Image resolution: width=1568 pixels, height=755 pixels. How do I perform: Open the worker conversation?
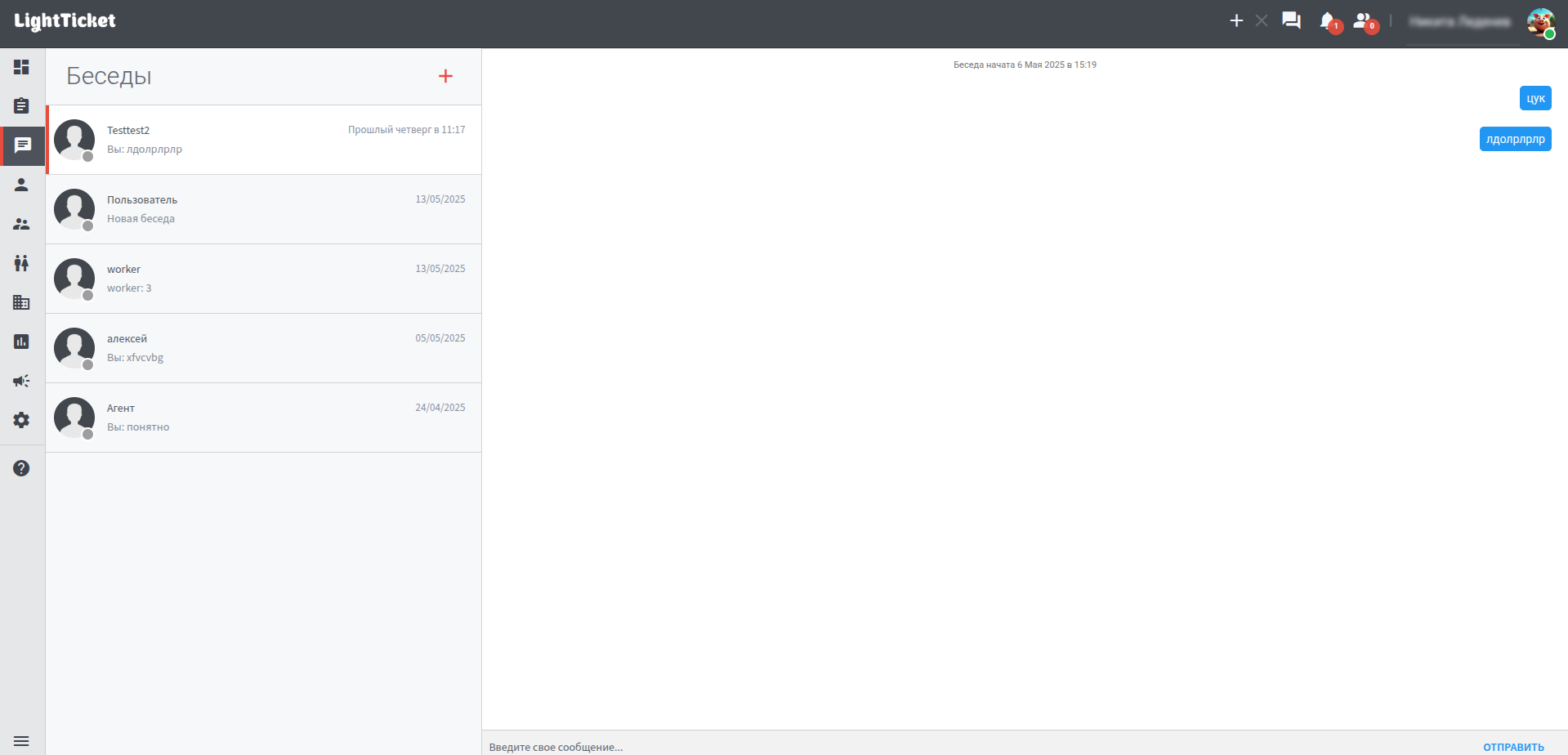pos(263,279)
